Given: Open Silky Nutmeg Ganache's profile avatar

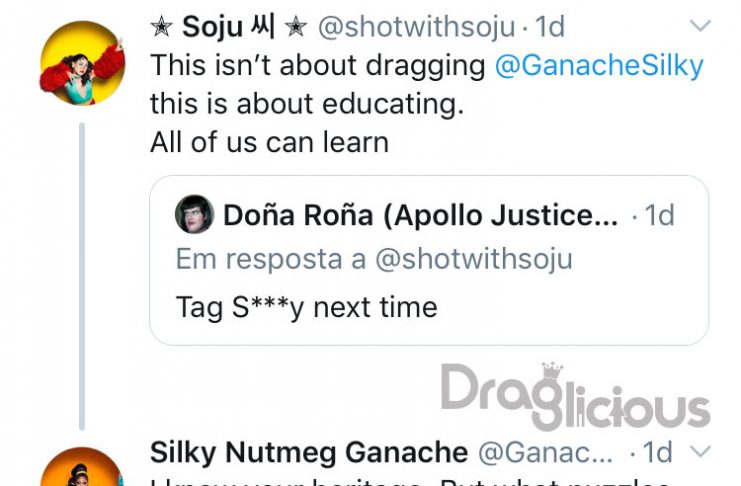Looking at the screenshot, I should tap(82, 467).
